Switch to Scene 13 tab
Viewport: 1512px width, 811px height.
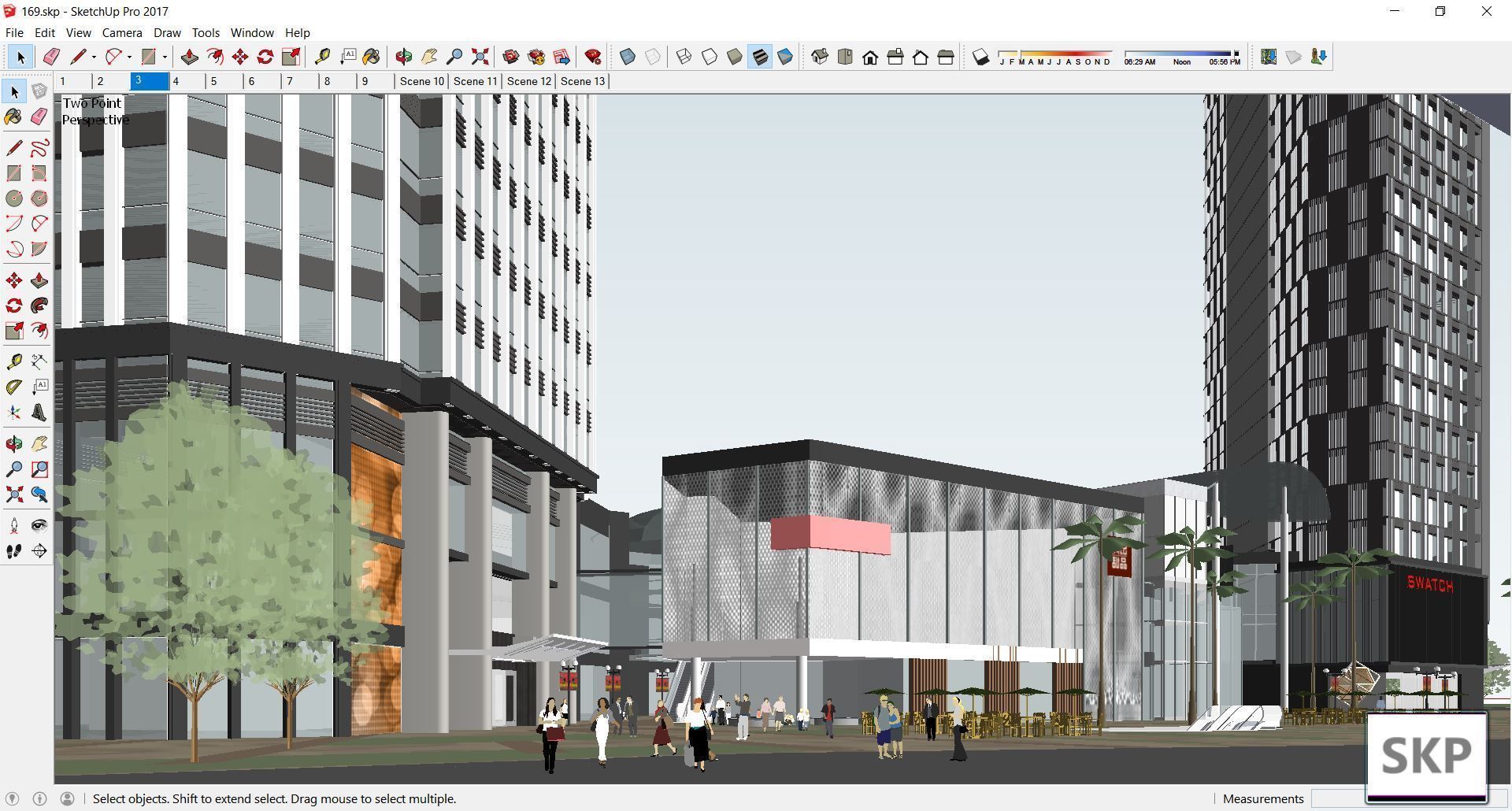(x=583, y=81)
